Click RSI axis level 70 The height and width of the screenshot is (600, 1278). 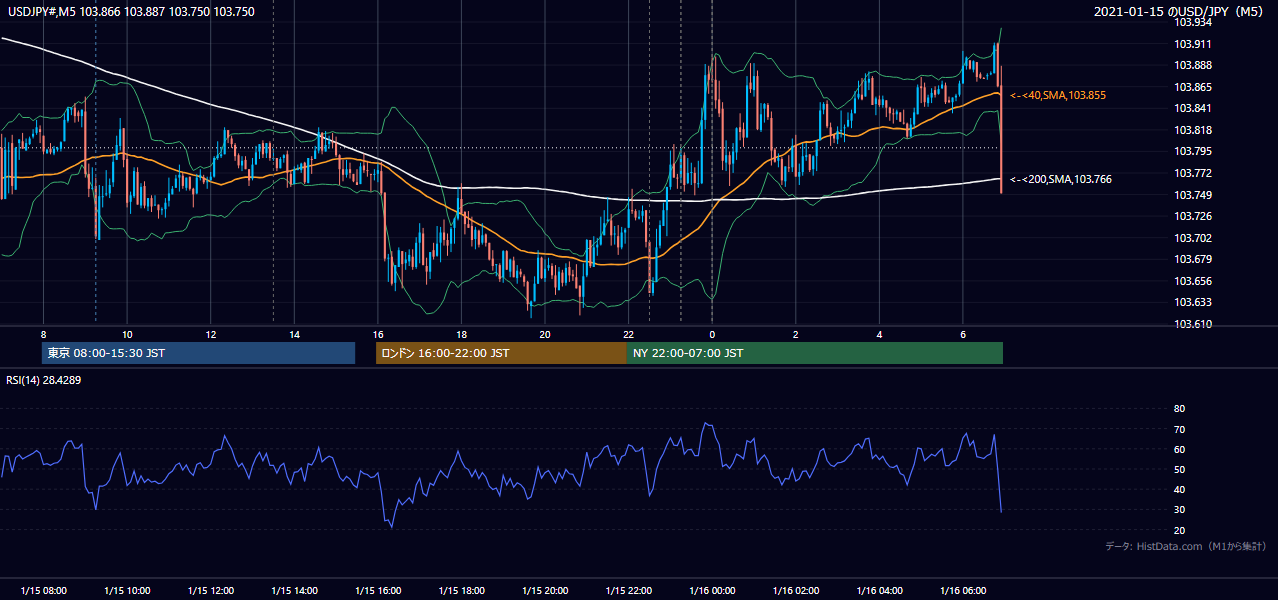coord(1179,429)
